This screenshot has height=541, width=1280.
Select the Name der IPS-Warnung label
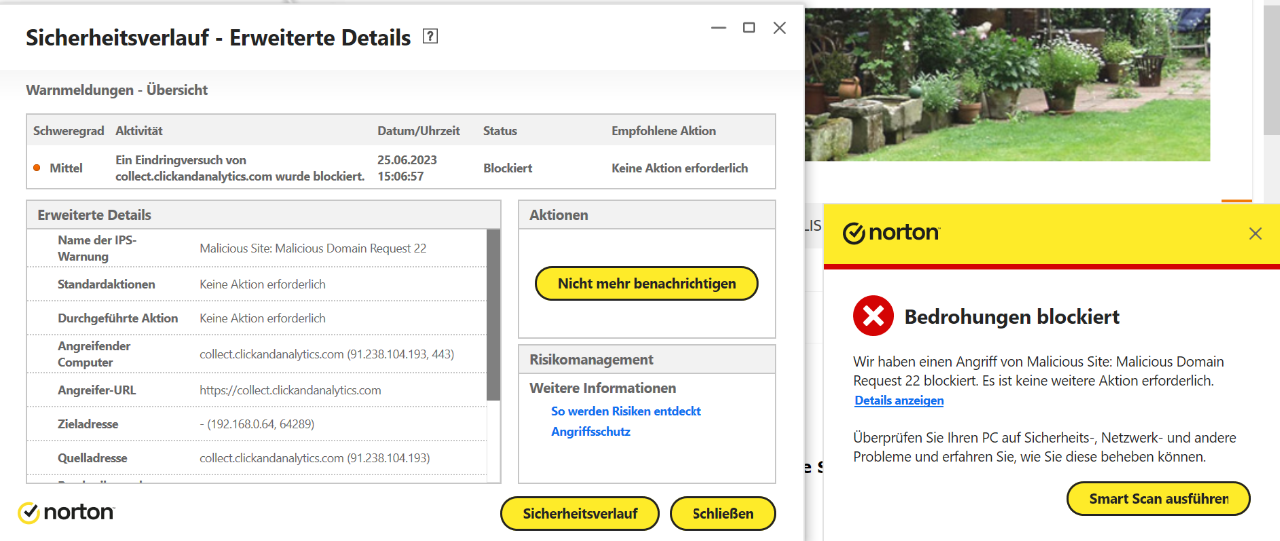tap(97, 248)
